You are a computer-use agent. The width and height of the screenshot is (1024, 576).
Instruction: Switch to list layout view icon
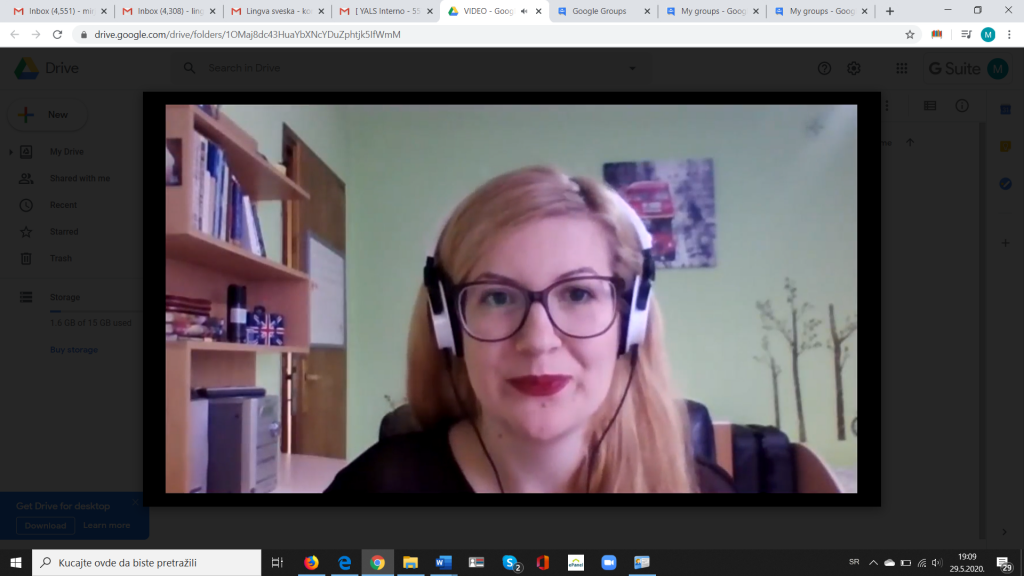[x=930, y=106]
